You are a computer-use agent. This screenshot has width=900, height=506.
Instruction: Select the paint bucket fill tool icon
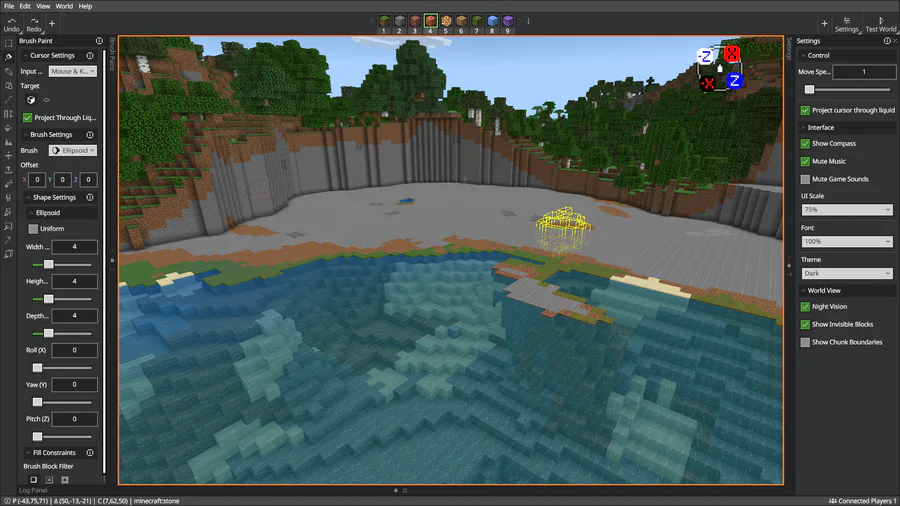pos(8,128)
